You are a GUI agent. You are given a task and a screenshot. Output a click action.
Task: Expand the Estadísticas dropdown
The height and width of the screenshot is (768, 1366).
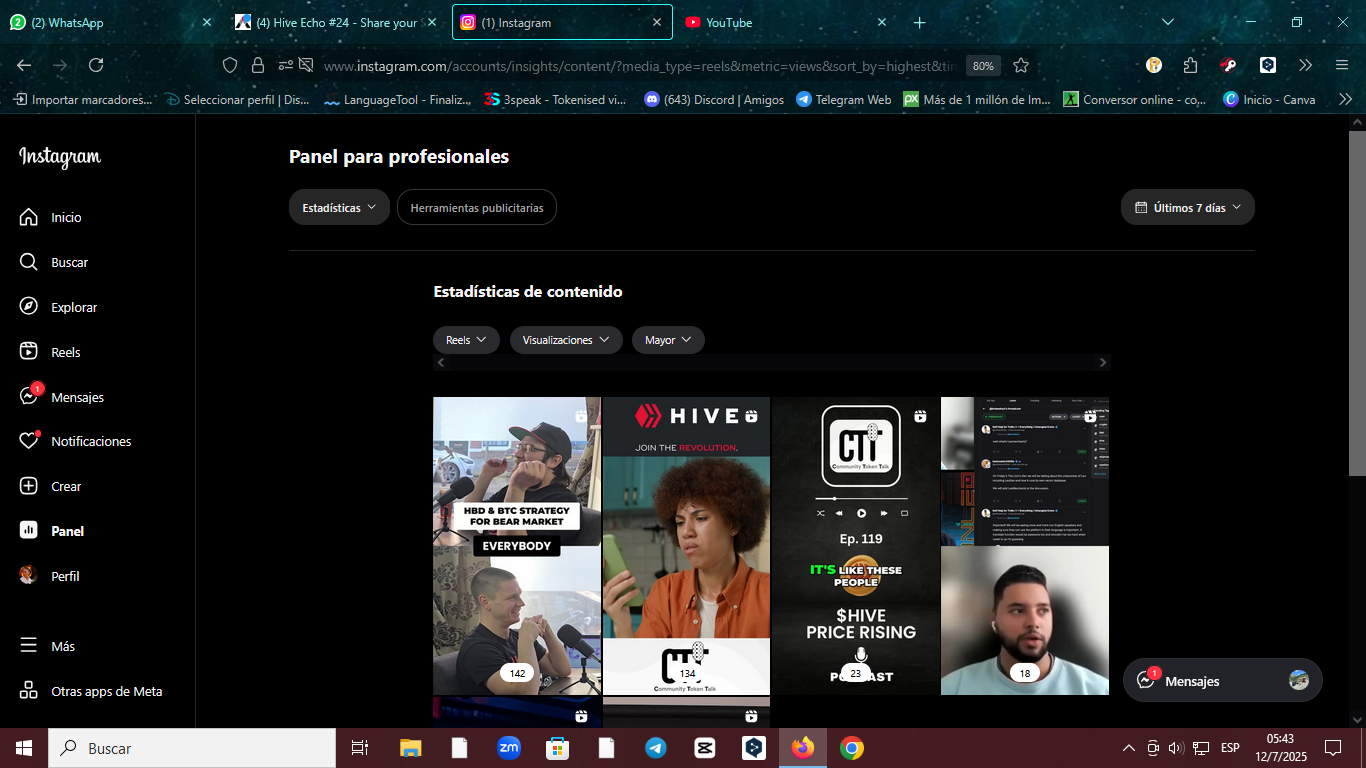[x=339, y=207]
